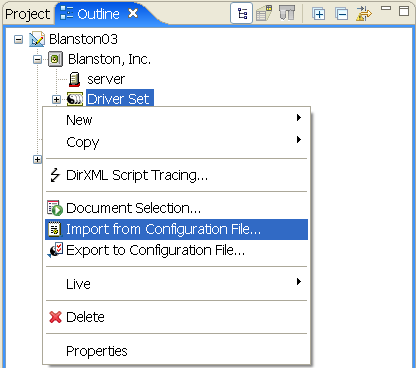
Task: Click the policy flow toolbar icon
Action: (287, 13)
